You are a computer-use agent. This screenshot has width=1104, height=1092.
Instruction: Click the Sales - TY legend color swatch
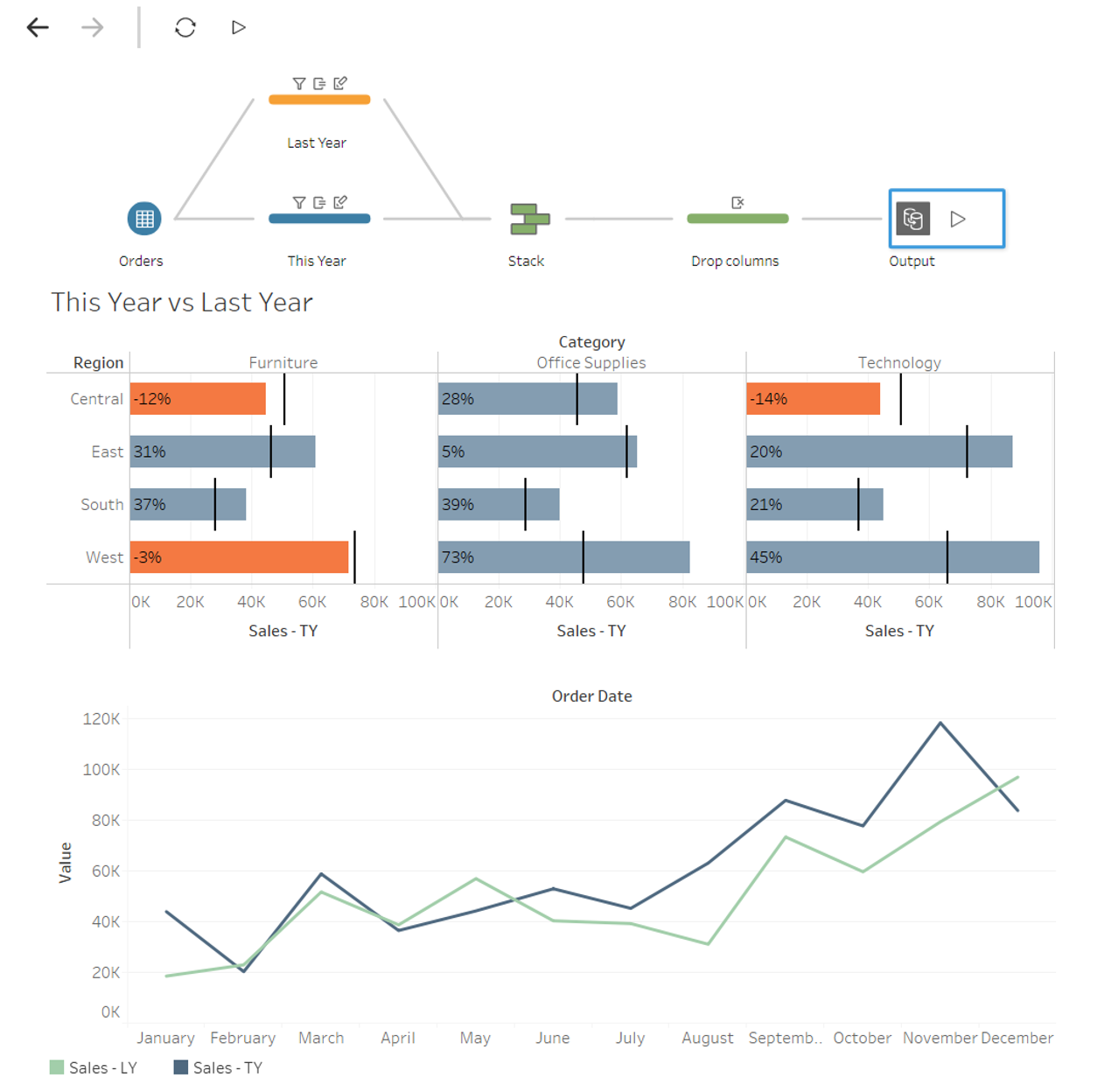(181, 1067)
